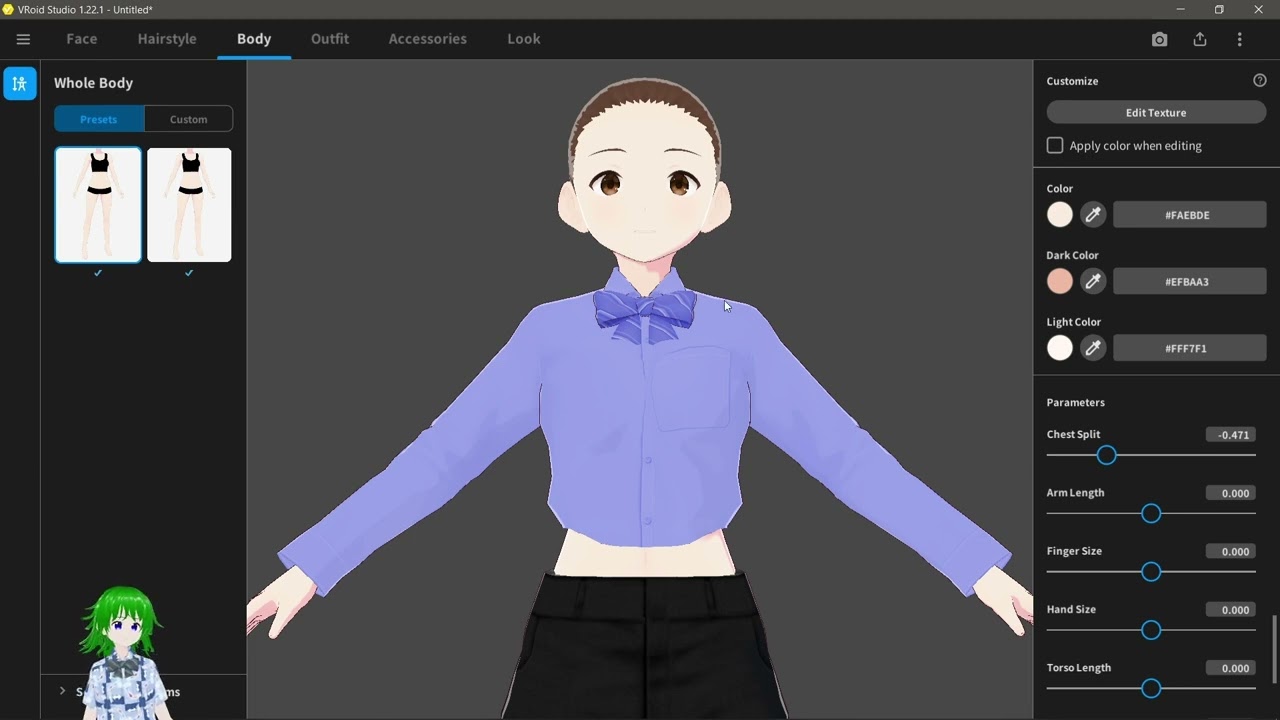
Task: Select the Whole Body sidebar icon
Action: (20, 84)
